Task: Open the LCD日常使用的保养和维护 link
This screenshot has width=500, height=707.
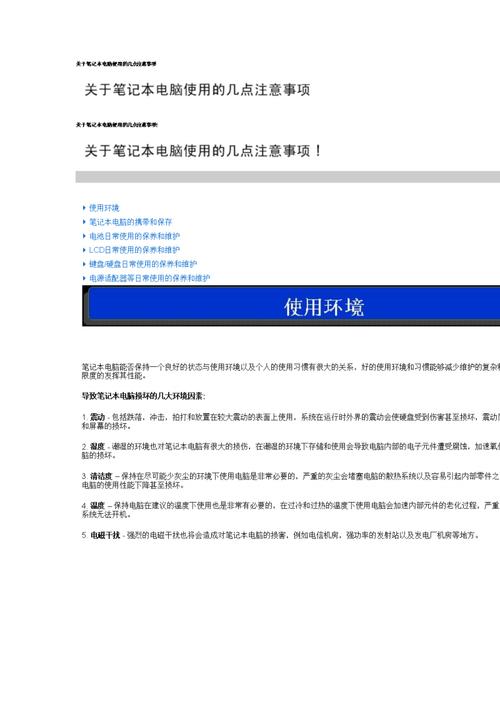Action: click(x=134, y=250)
